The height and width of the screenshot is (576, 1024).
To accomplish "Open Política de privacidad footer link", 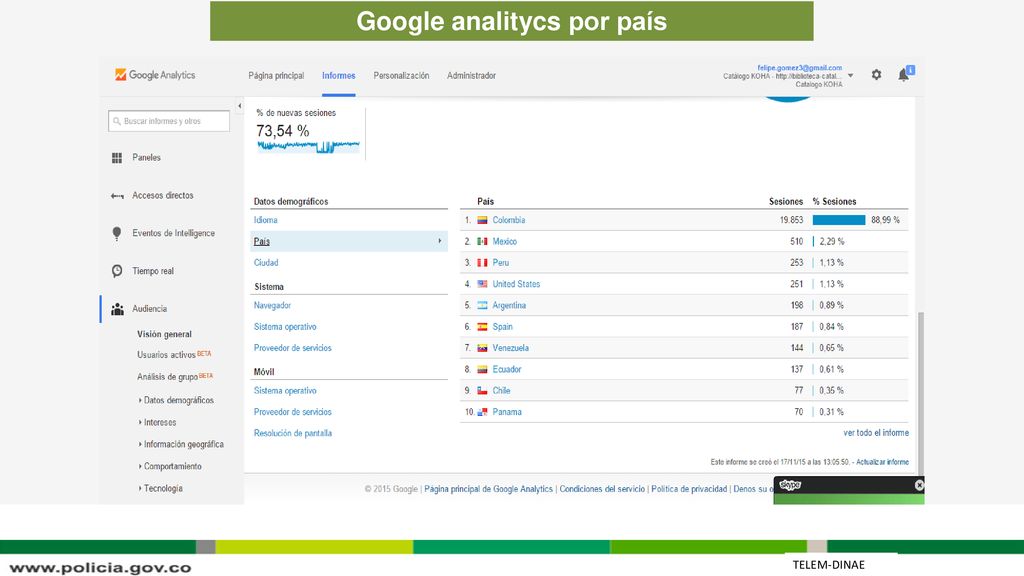I will click(x=689, y=489).
